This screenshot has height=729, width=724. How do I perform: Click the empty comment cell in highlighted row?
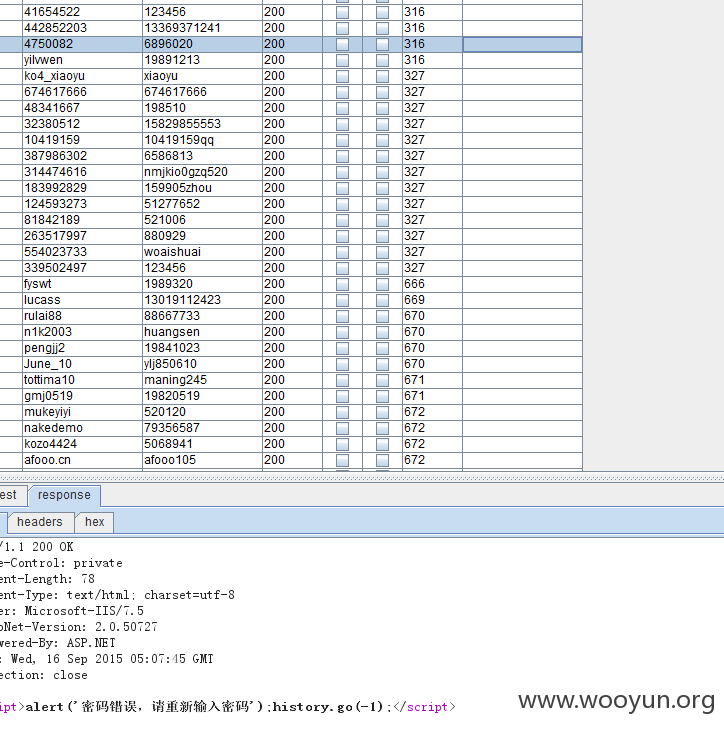(x=522, y=44)
